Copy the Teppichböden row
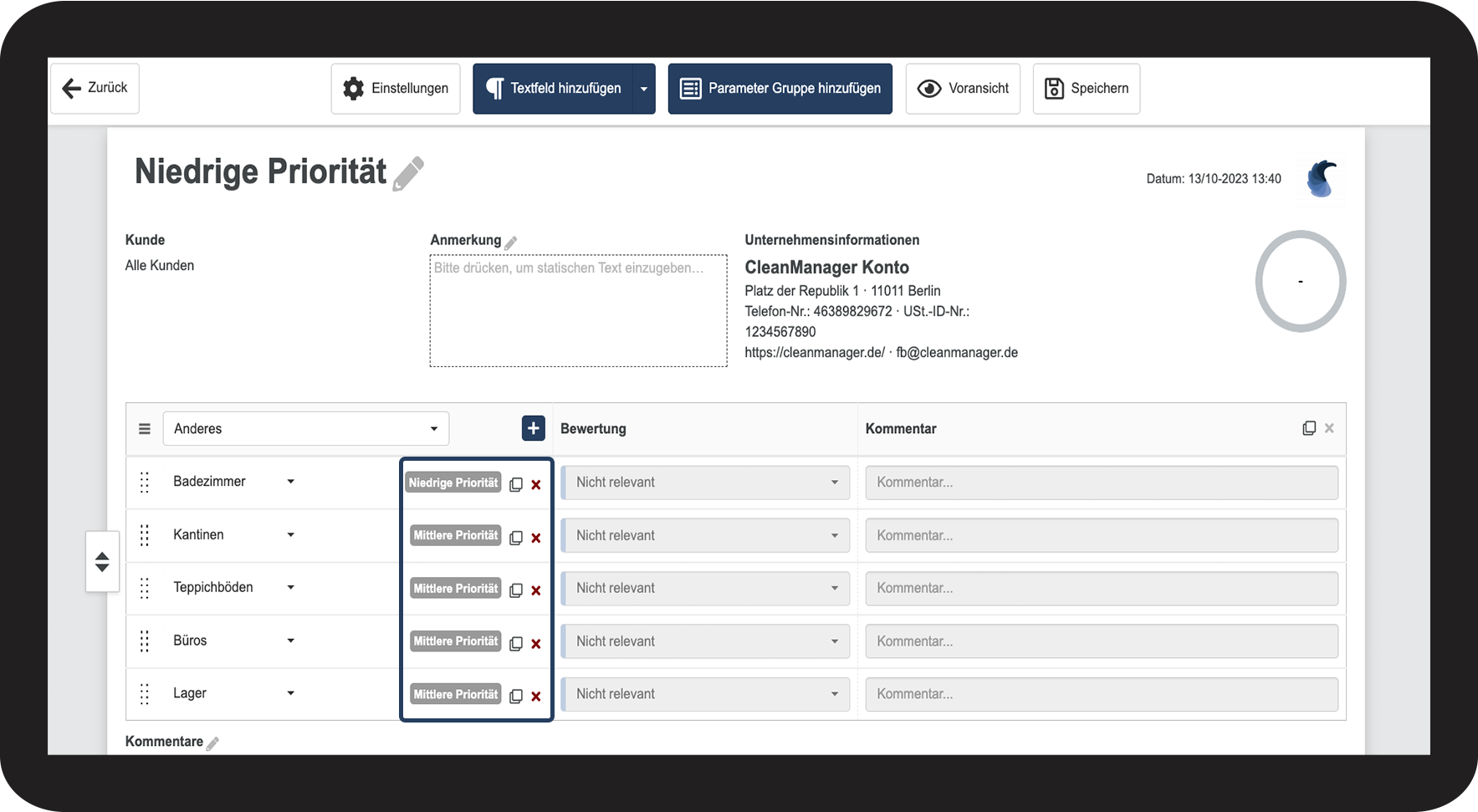 point(516,590)
